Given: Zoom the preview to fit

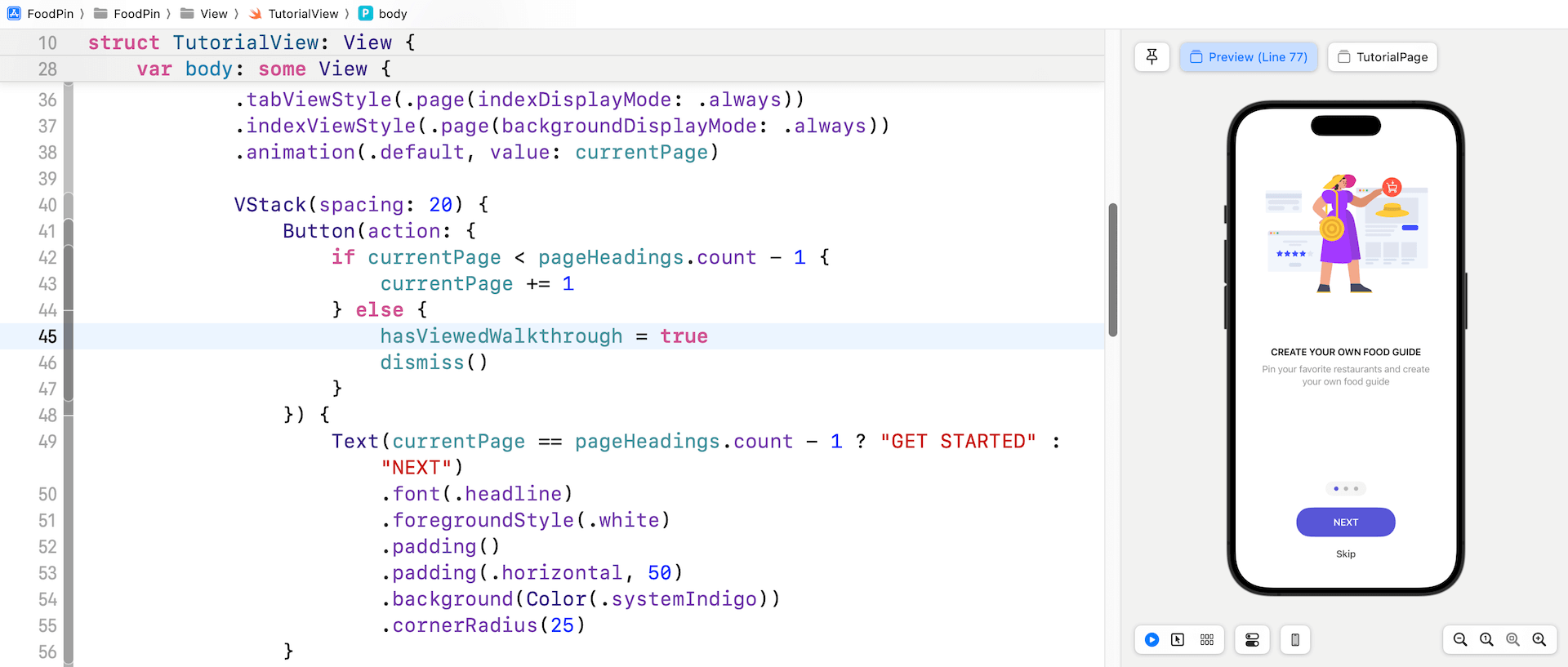Looking at the screenshot, I should point(1512,640).
